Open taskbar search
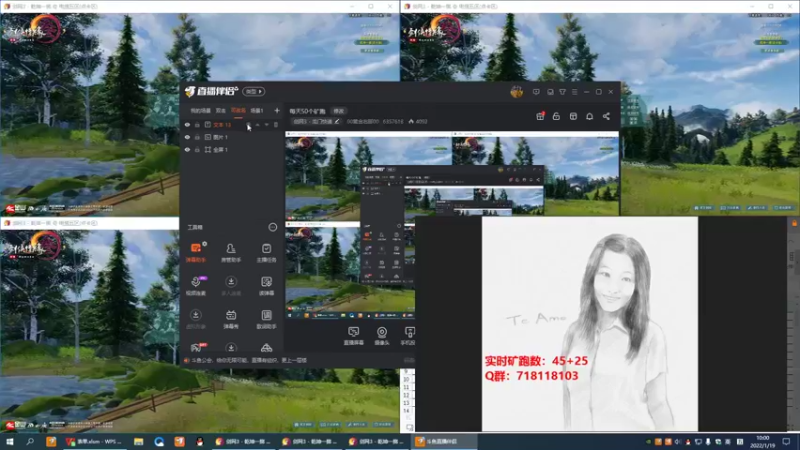This screenshot has height=450, width=800. pos(30,441)
